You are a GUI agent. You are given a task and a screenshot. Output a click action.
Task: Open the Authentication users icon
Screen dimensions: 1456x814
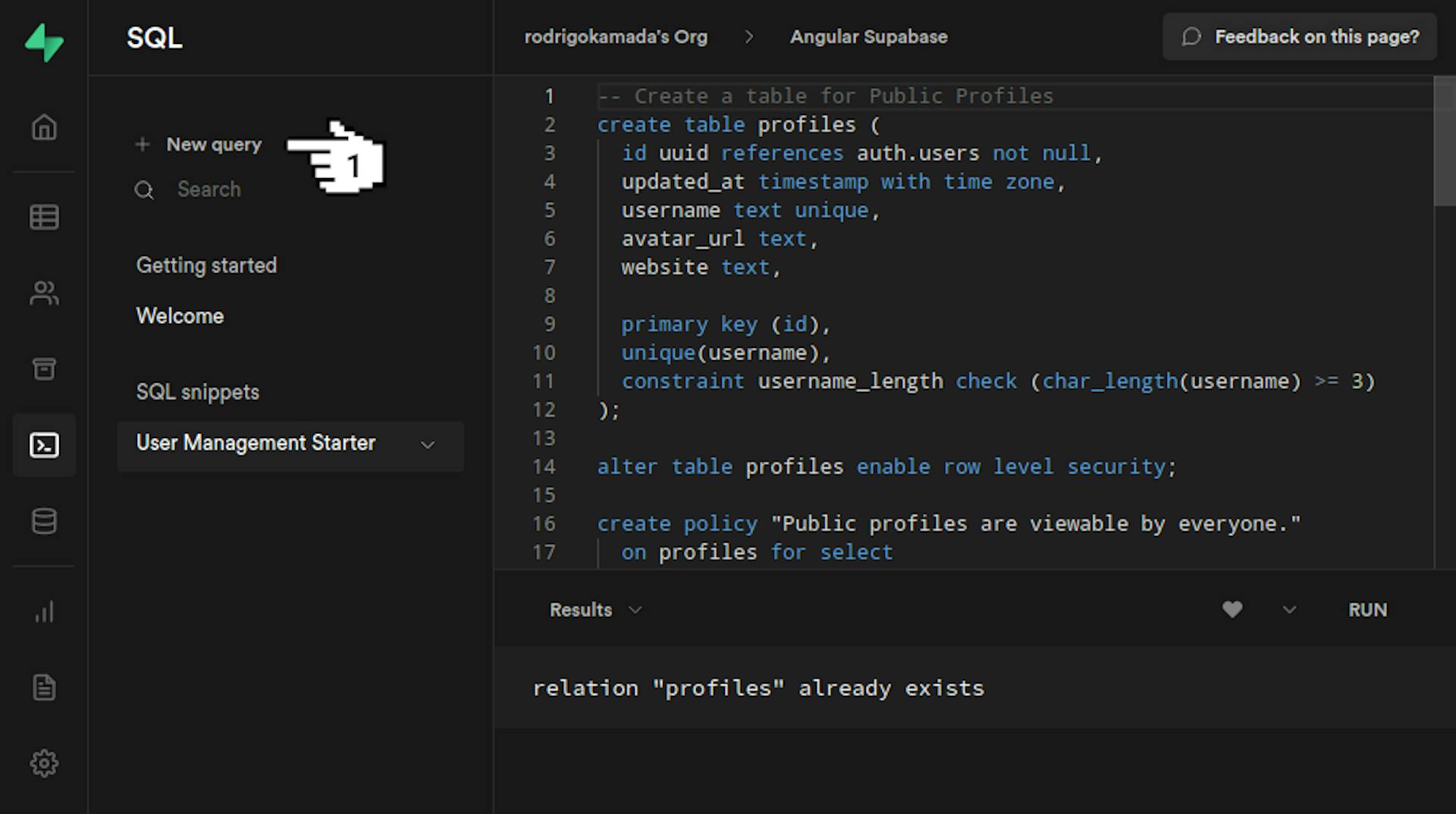[44, 293]
